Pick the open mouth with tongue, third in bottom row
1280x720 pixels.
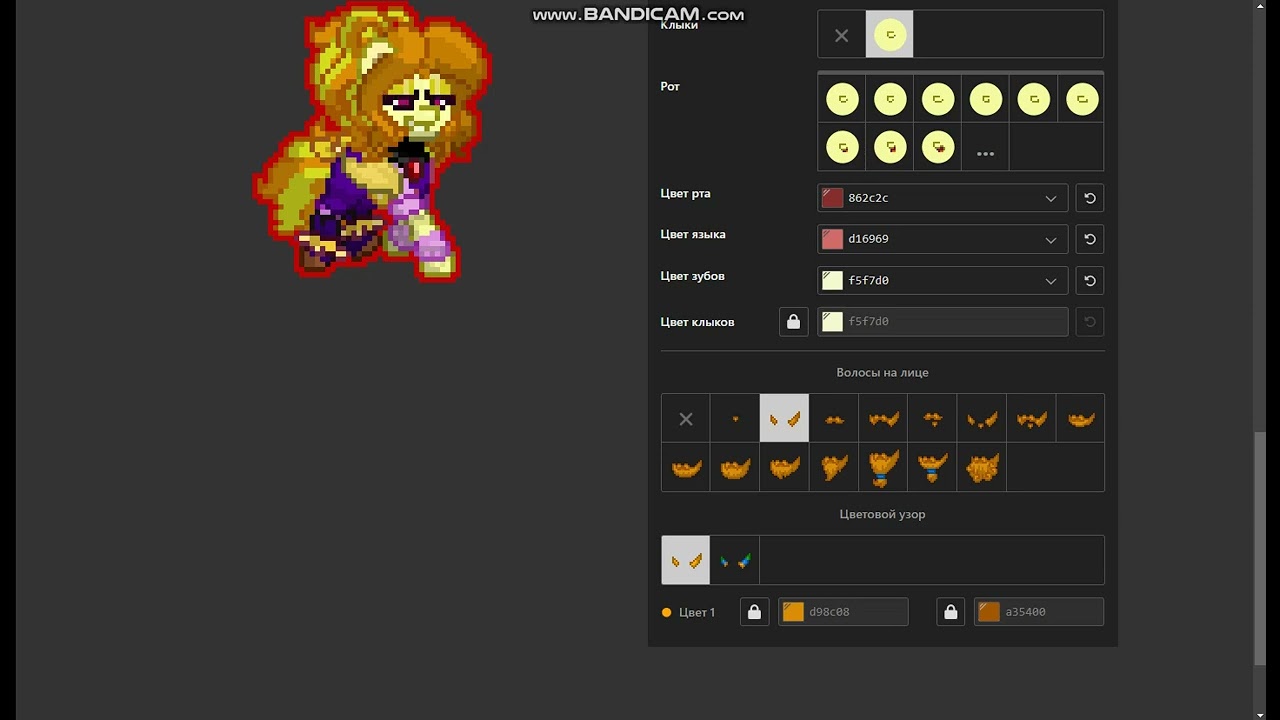point(938,147)
